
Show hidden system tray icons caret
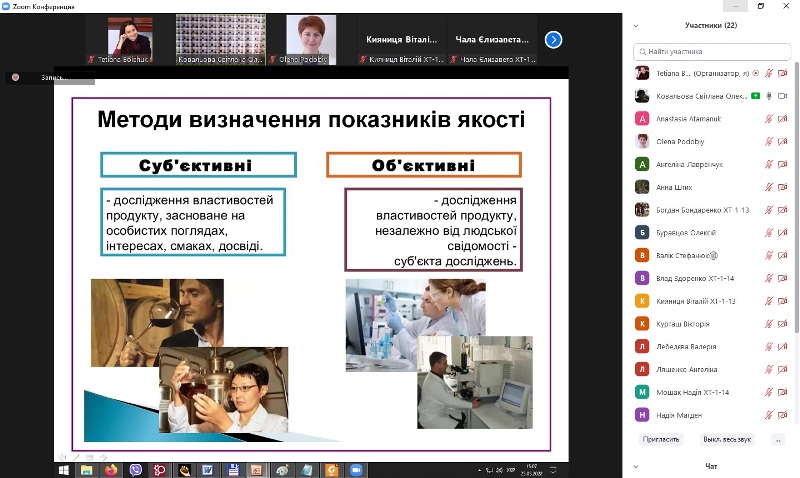(479, 470)
